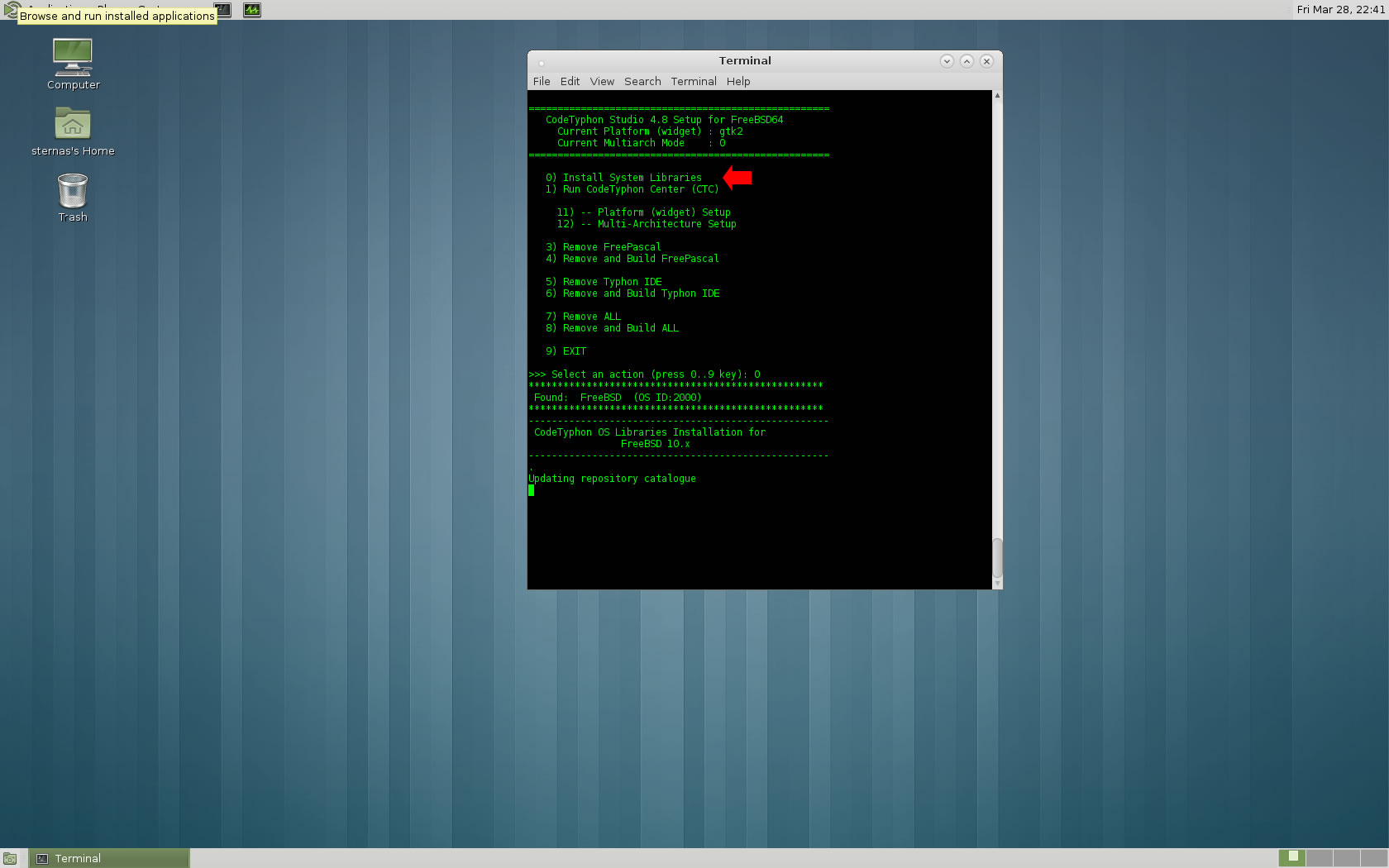Open the Edit menu in Terminal
1389x868 pixels.
[570, 81]
